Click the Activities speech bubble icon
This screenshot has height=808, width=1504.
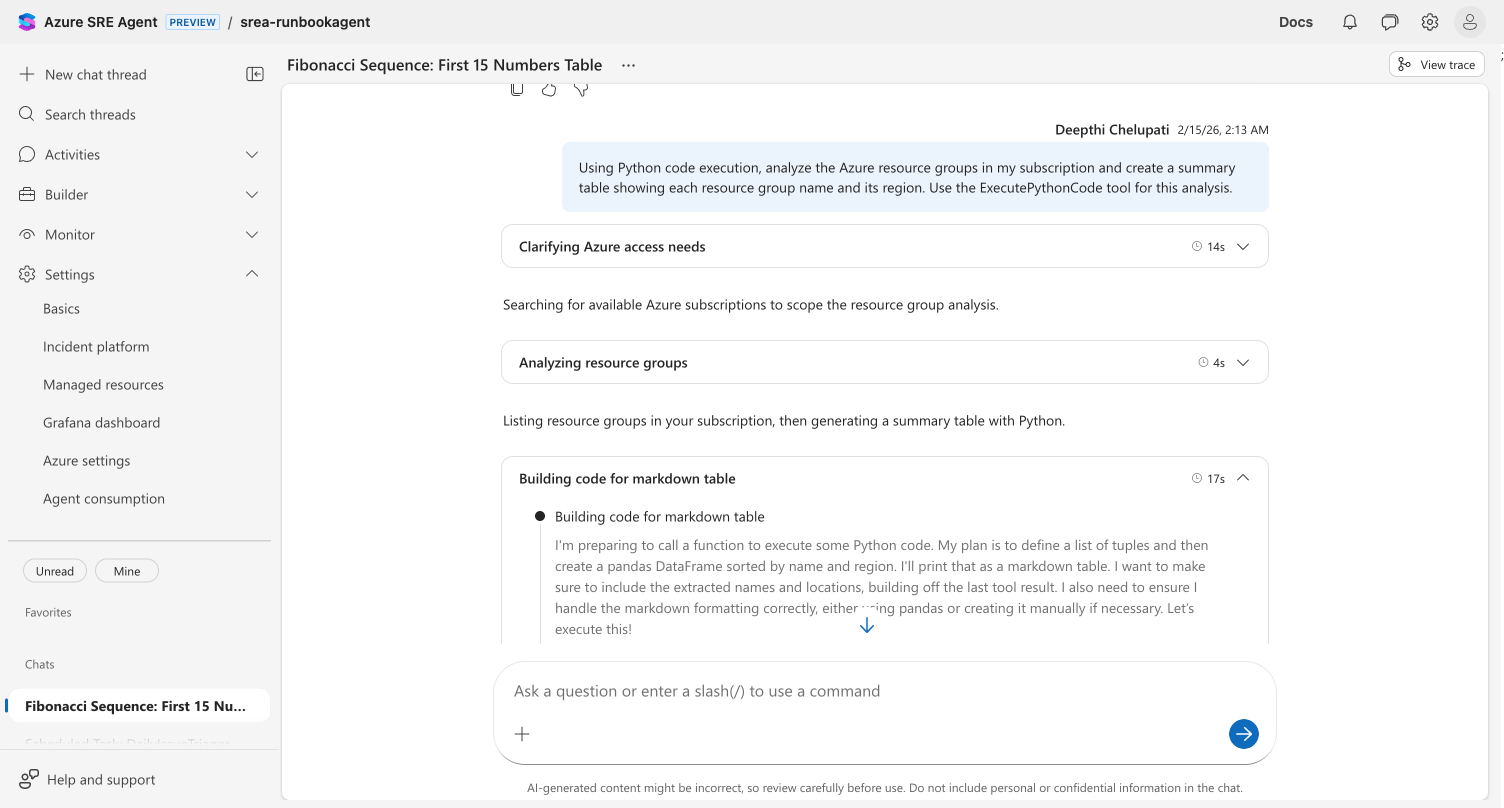(27, 154)
